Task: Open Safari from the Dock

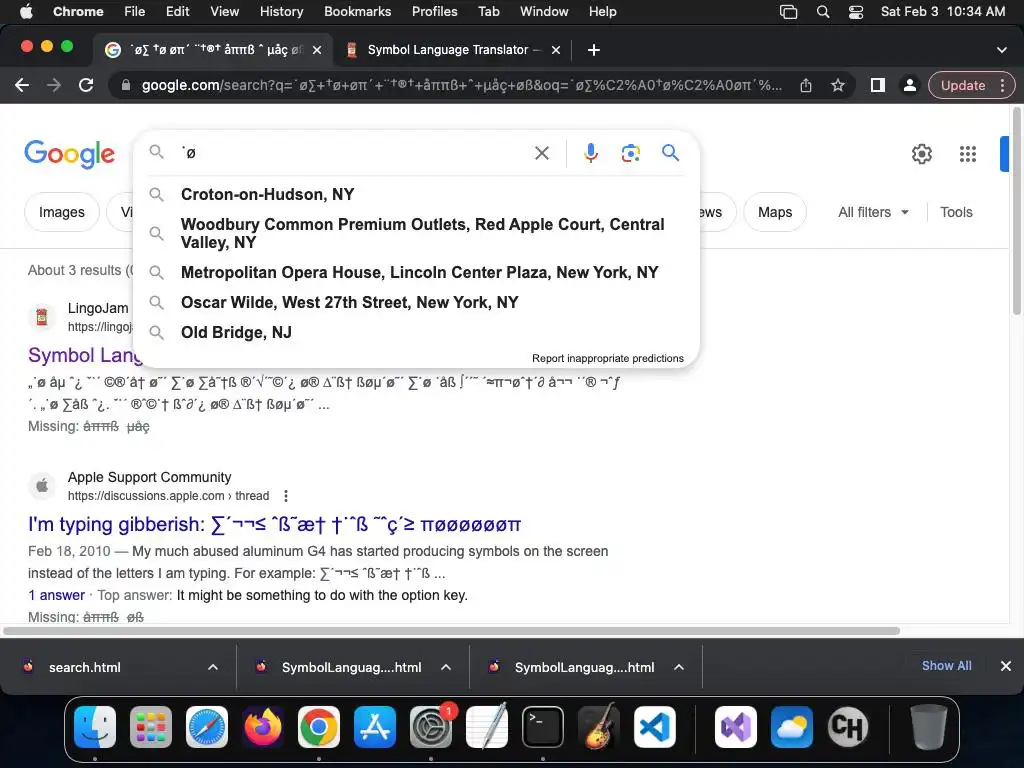Action: coord(207,727)
